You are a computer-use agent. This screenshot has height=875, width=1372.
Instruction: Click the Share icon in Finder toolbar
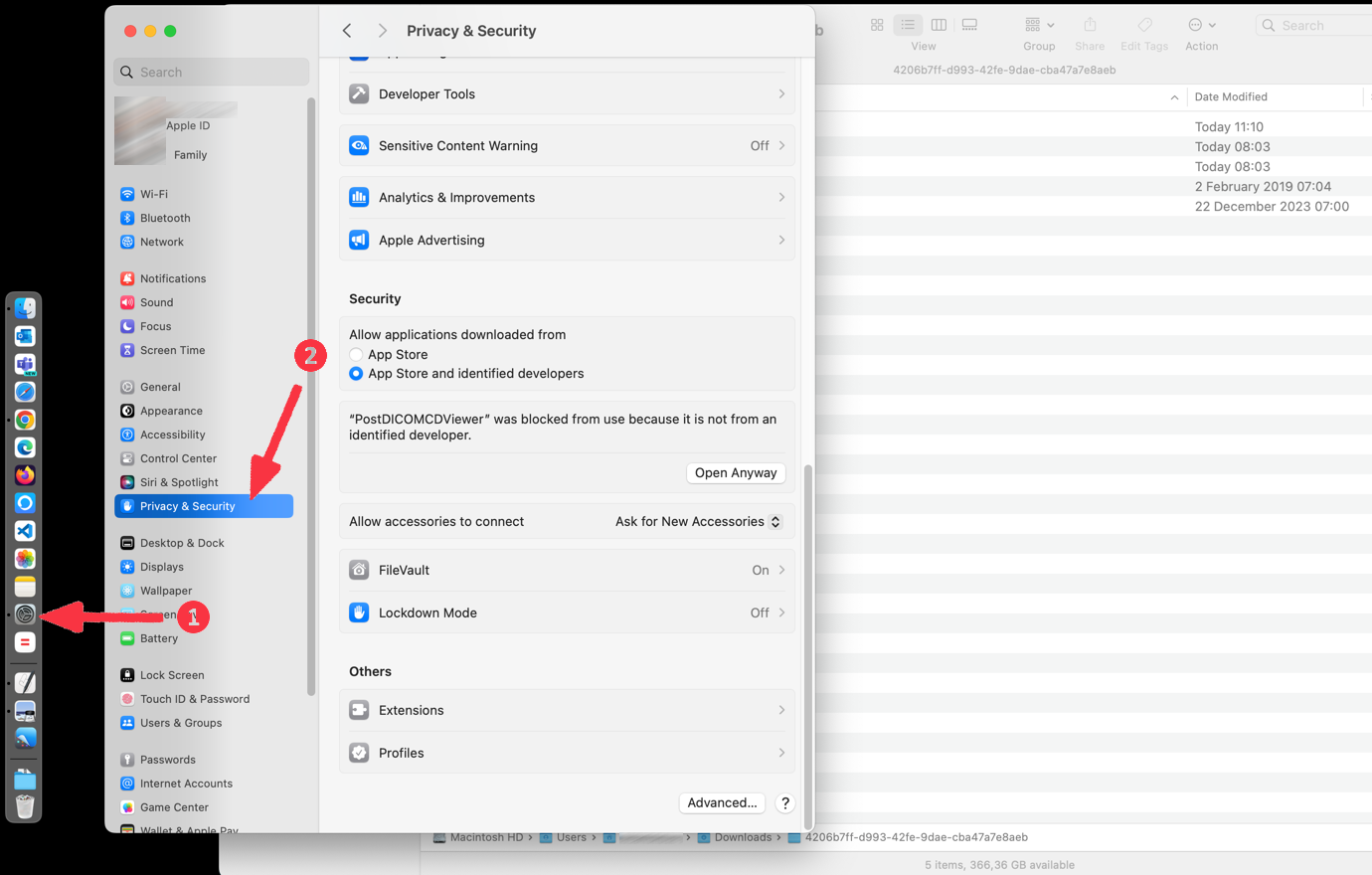pyautogui.click(x=1090, y=25)
